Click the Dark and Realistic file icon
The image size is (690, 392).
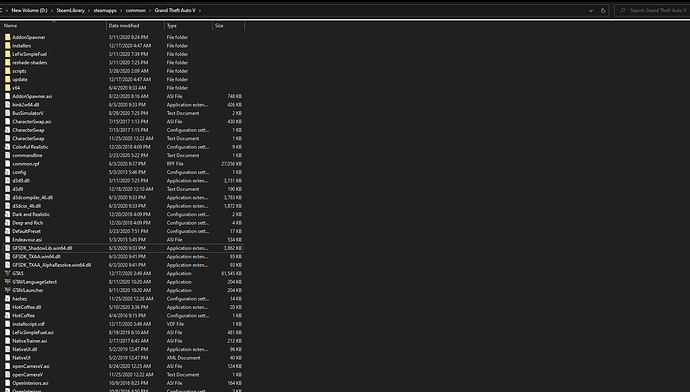tap(7, 214)
